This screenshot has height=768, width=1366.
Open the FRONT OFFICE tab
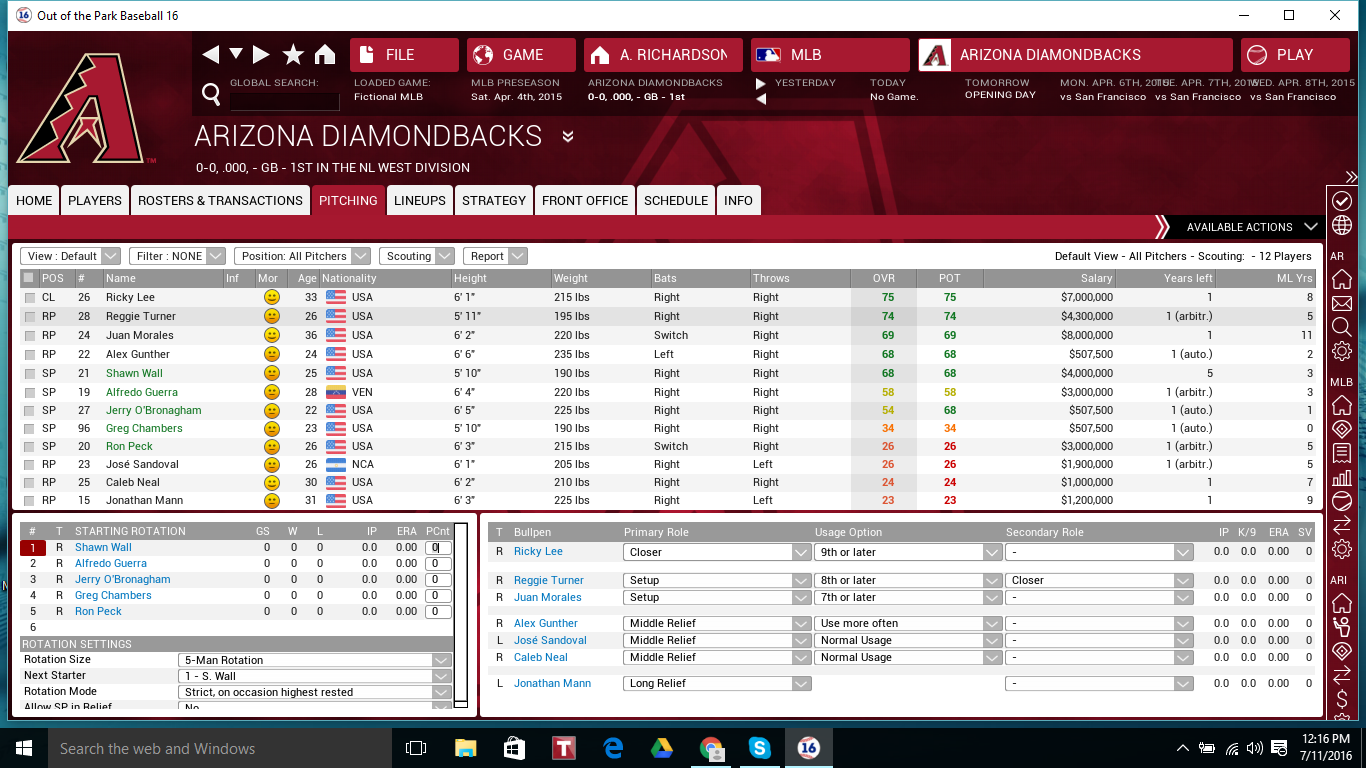(x=584, y=200)
